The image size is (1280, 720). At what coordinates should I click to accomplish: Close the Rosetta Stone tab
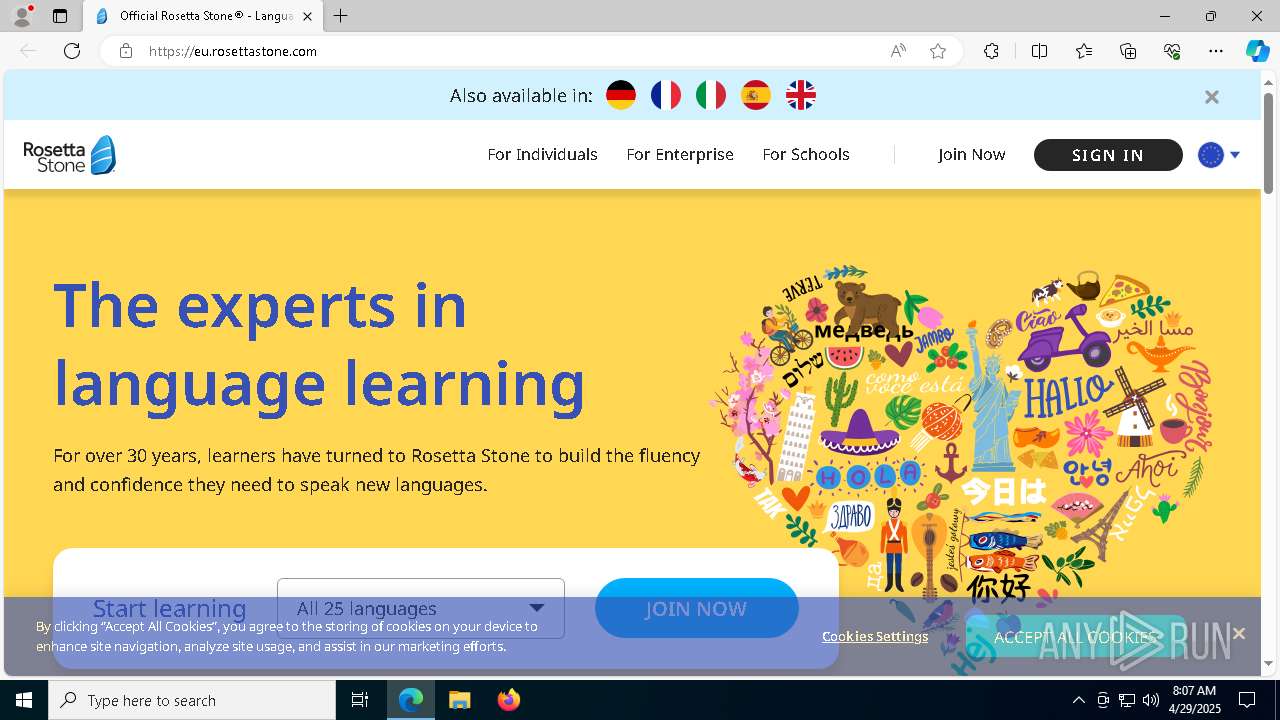click(x=307, y=16)
